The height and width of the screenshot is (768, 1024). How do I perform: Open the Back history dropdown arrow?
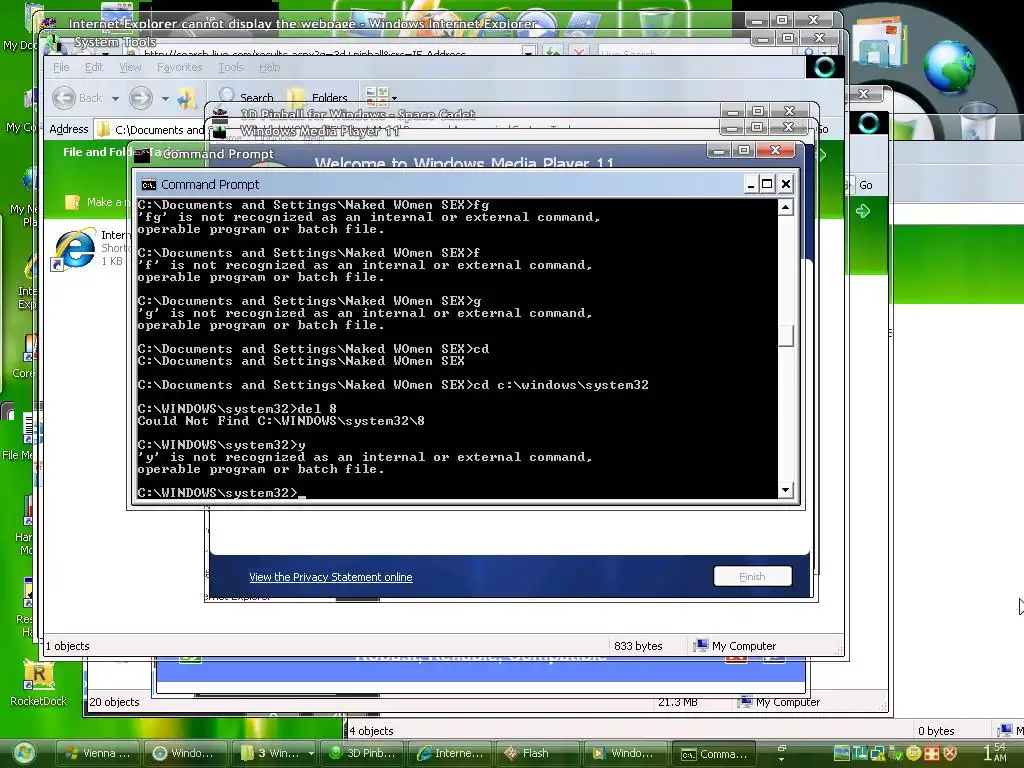(x=115, y=99)
